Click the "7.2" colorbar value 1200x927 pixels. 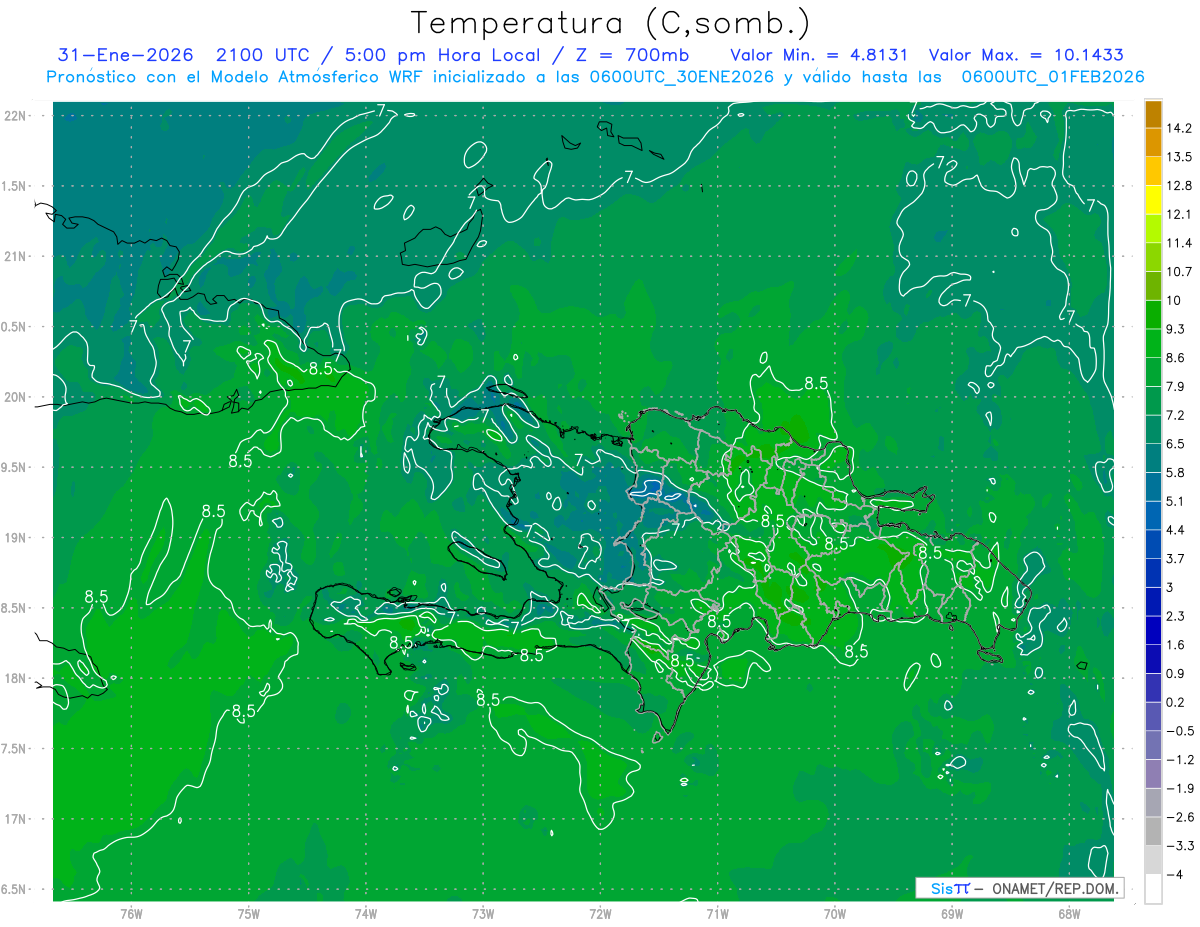pyautogui.click(x=1176, y=415)
